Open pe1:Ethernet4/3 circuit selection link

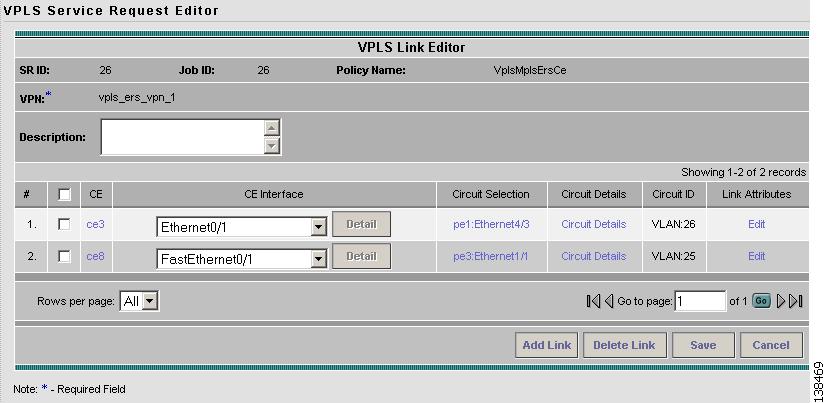pyautogui.click(x=491, y=224)
